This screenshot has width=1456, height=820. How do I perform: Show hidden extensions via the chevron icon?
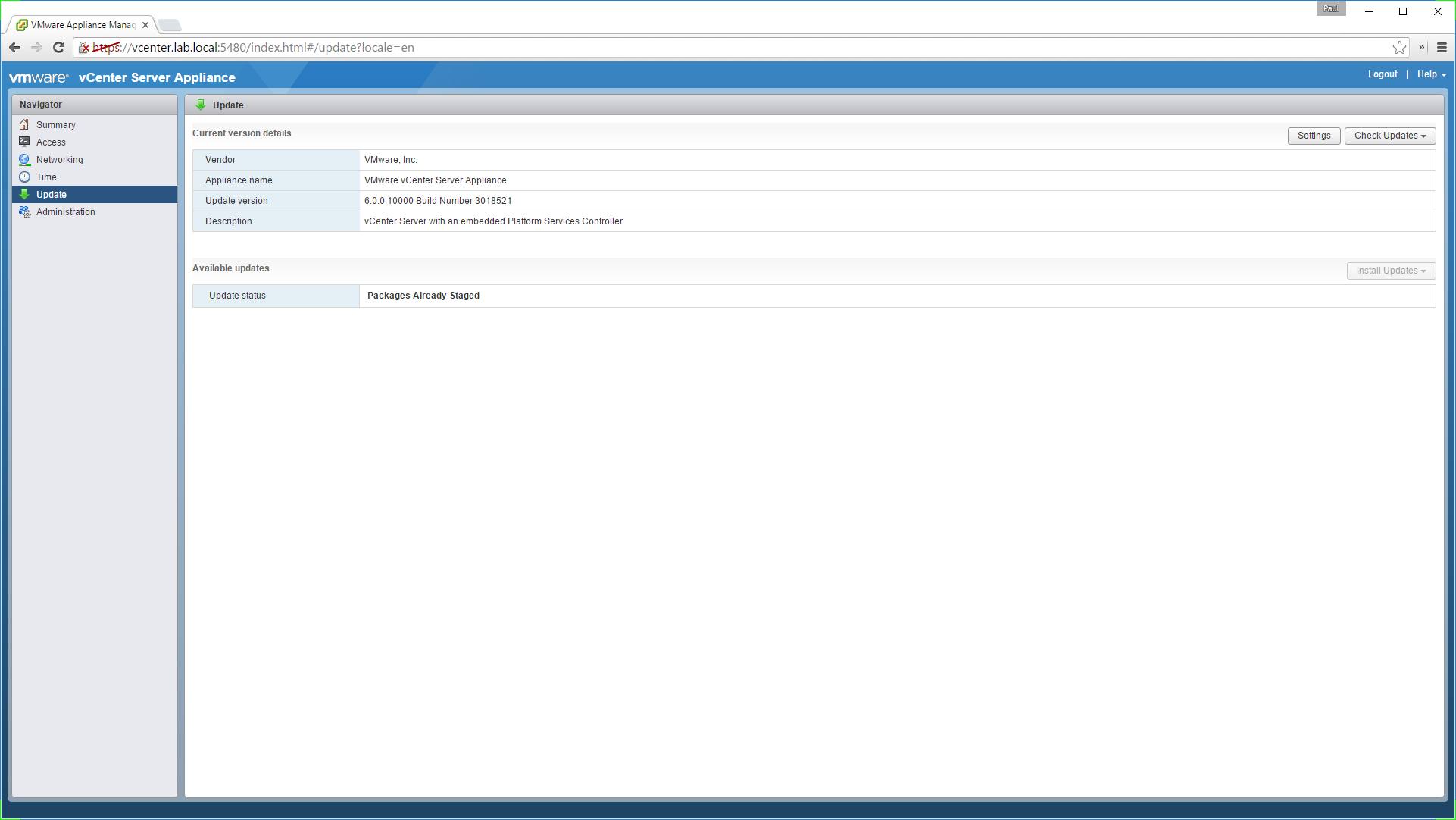1422,47
